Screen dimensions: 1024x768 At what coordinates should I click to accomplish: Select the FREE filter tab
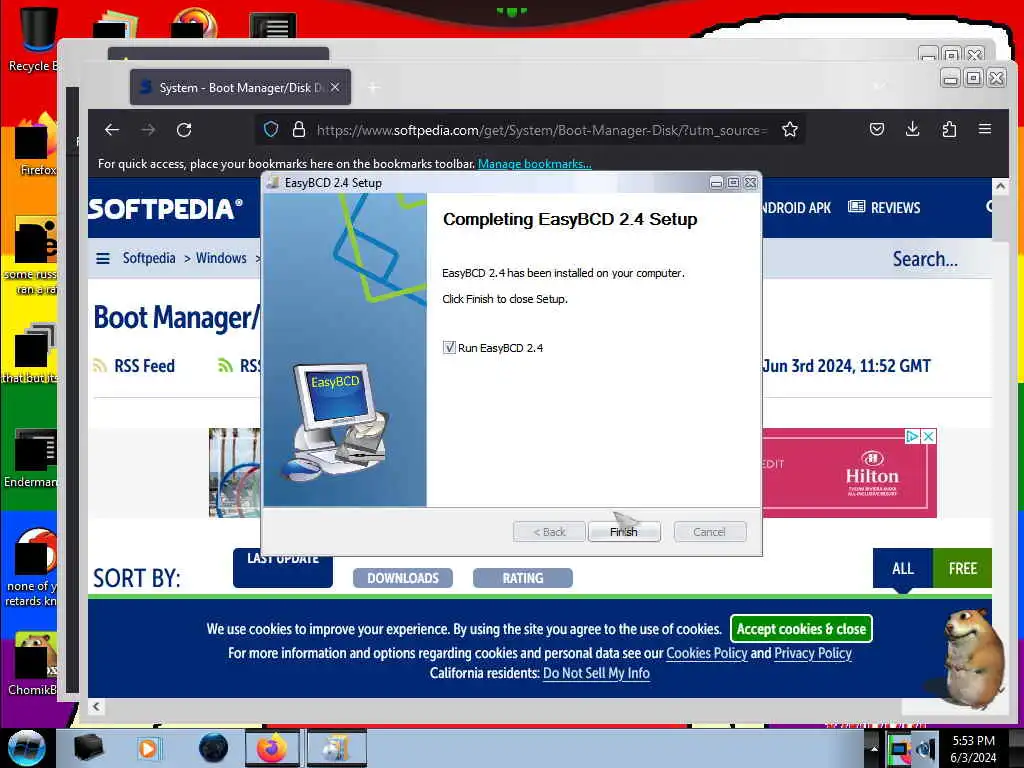point(963,569)
